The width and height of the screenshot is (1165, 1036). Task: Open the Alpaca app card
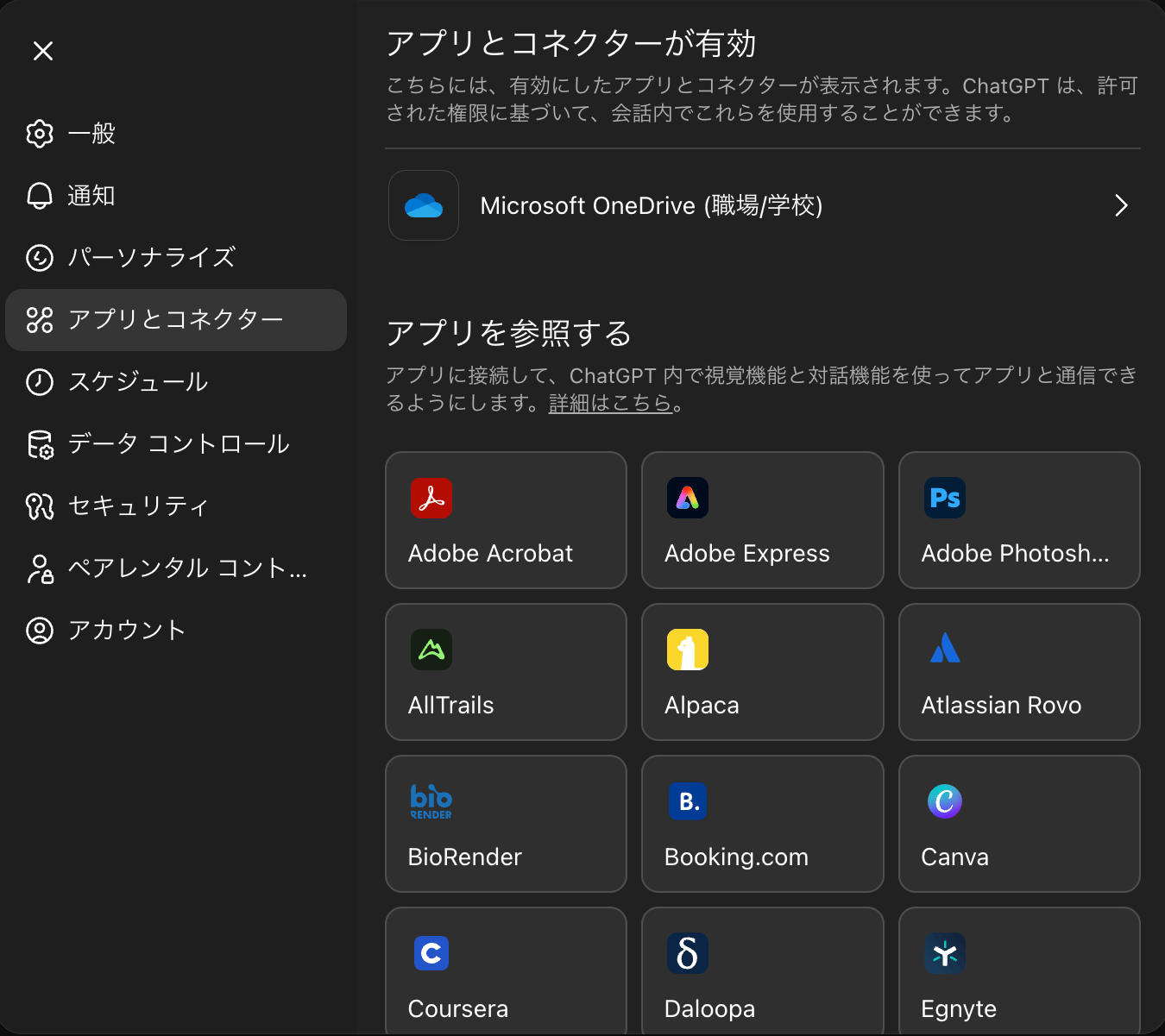pyautogui.click(x=762, y=672)
